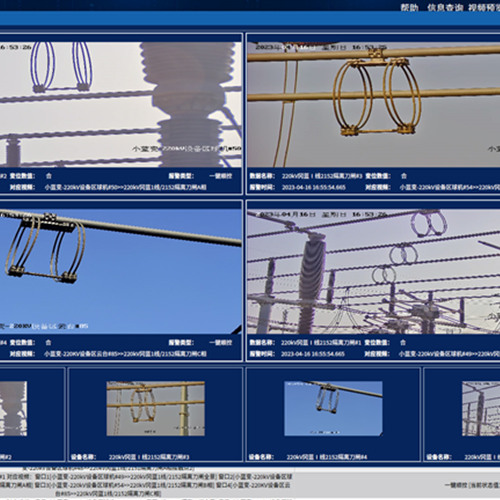Click the alarm time under the yellow rings feed
Screen dimensions: 500x500
(x=314, y=187)
